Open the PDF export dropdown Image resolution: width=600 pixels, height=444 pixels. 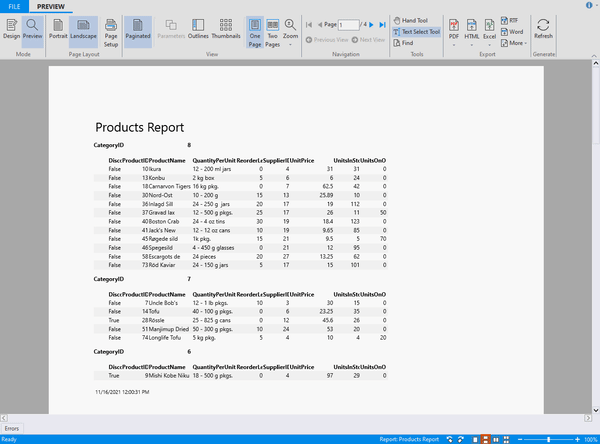click(x=454, y=30)
